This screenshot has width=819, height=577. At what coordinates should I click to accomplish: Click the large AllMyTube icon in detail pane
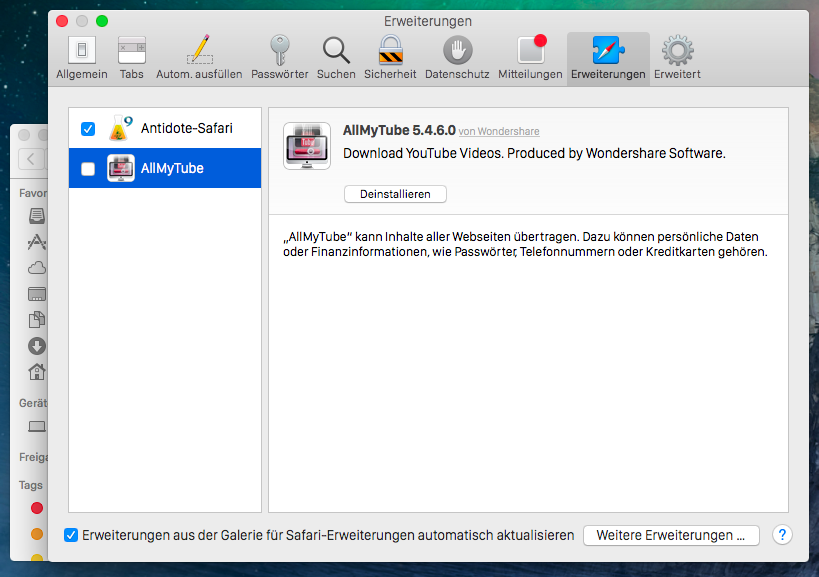[307, 146]
